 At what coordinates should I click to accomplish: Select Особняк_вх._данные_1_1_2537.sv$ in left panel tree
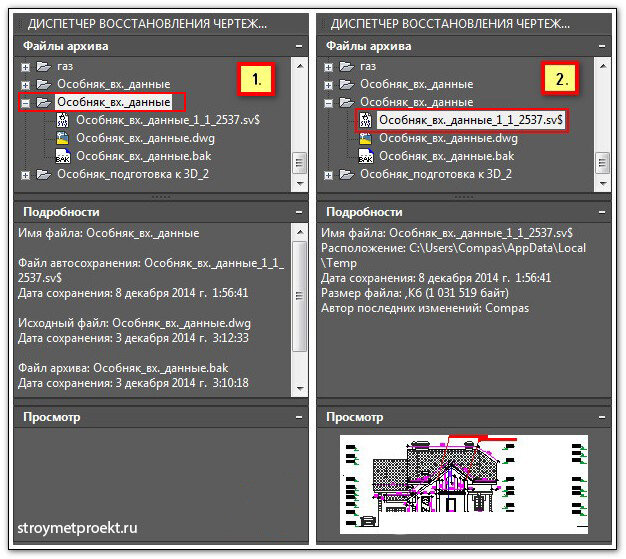coord(168,120)
